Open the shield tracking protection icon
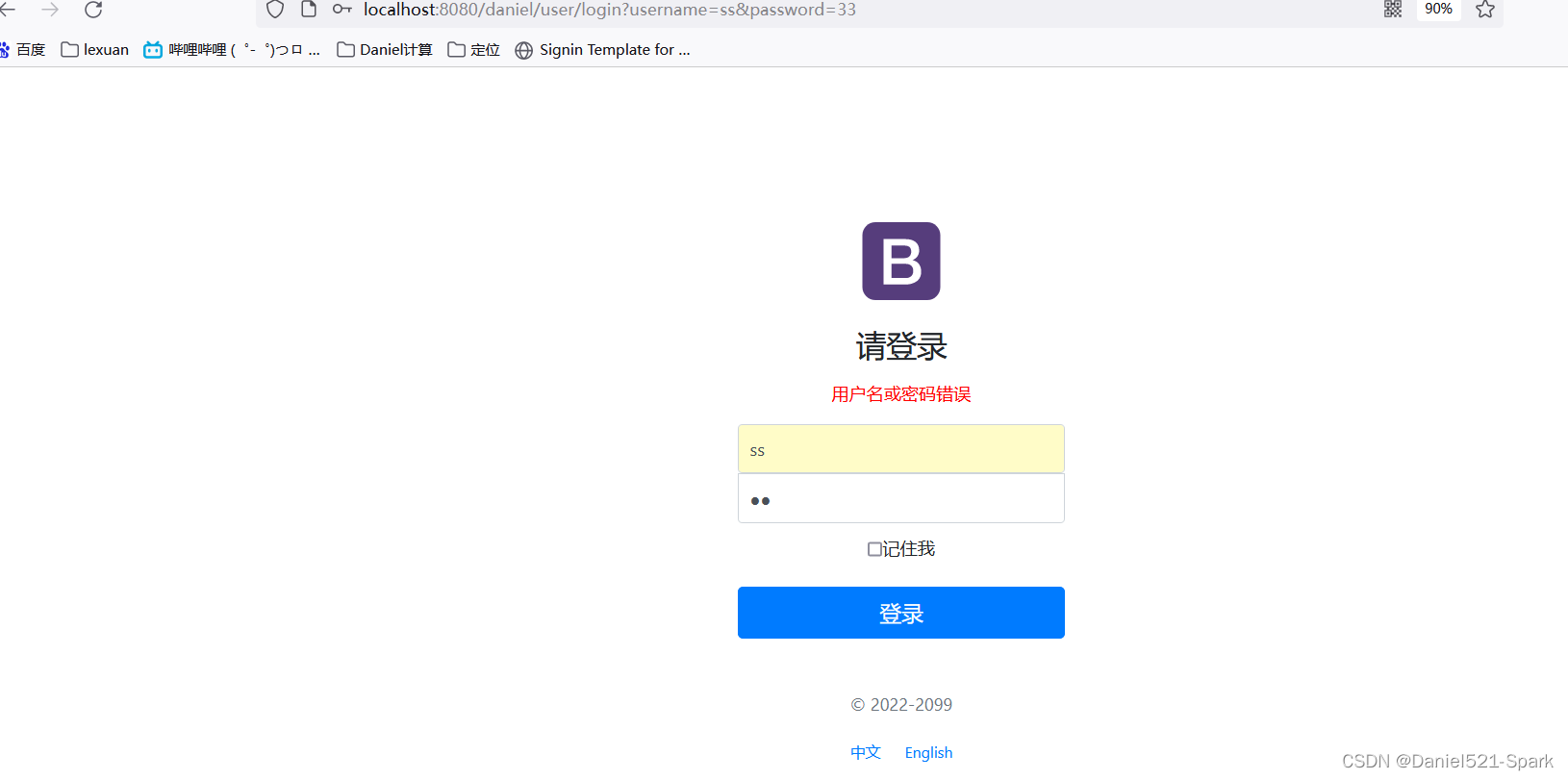This screenshot has width=1568, height=780. tap(275, 10)
